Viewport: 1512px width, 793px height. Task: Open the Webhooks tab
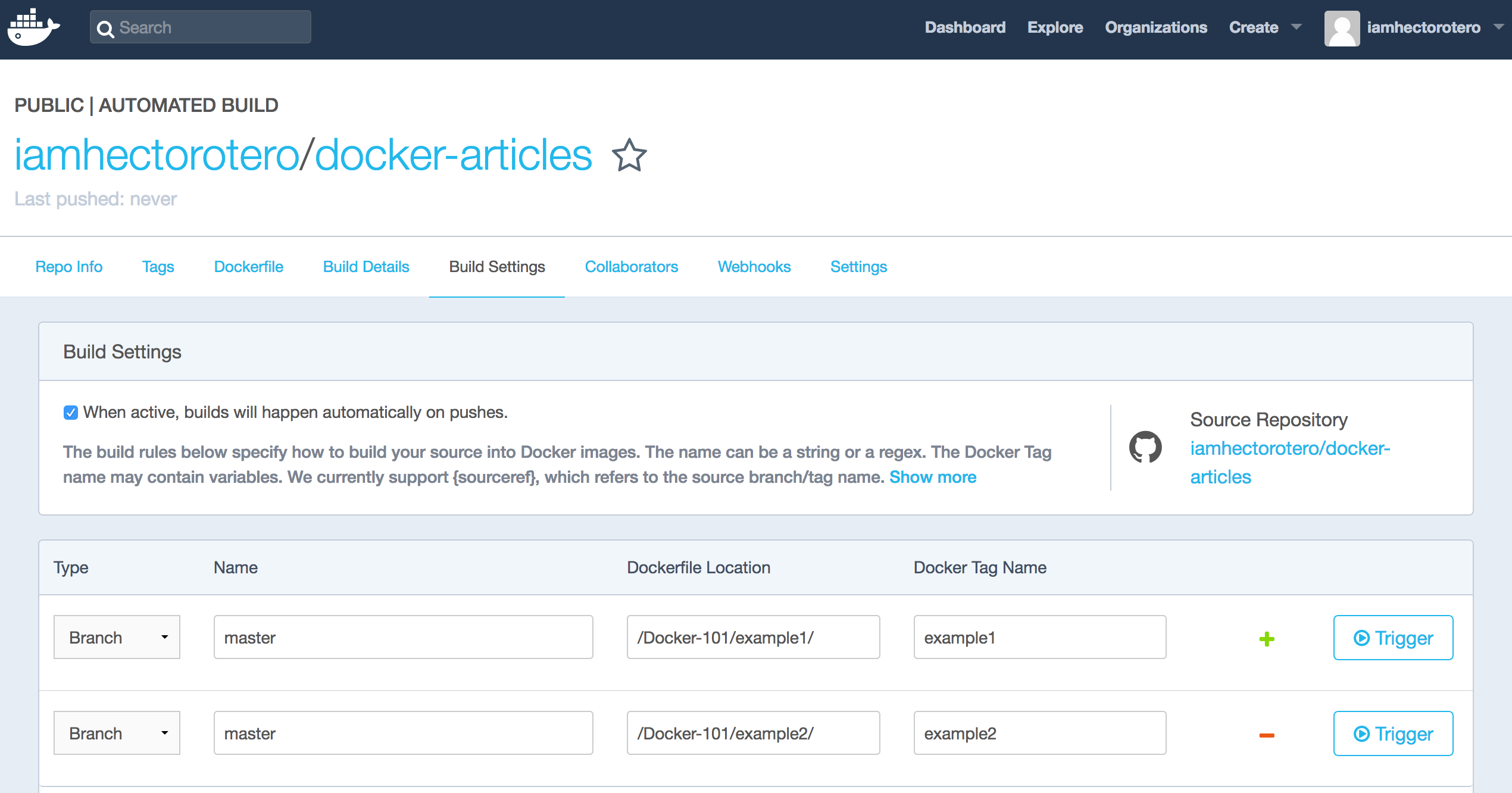754,267
